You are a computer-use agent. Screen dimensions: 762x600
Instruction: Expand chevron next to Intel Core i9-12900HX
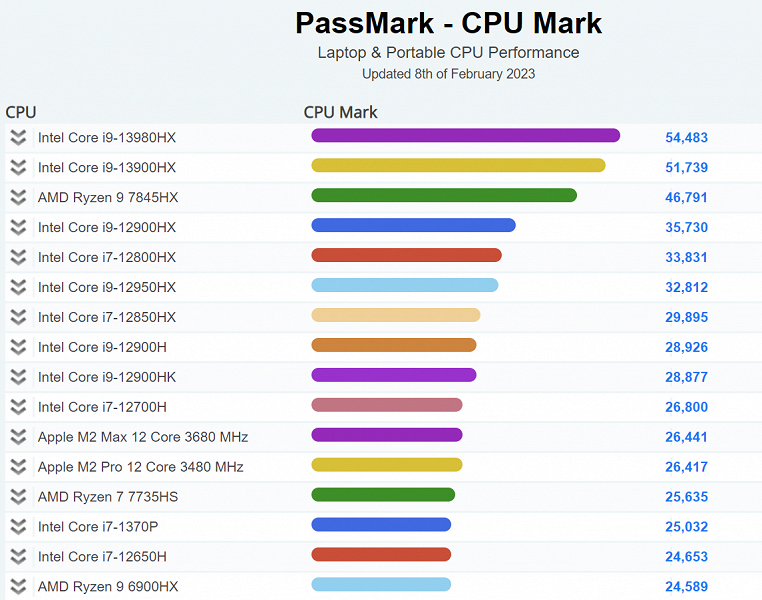click(x=18, y=227)
